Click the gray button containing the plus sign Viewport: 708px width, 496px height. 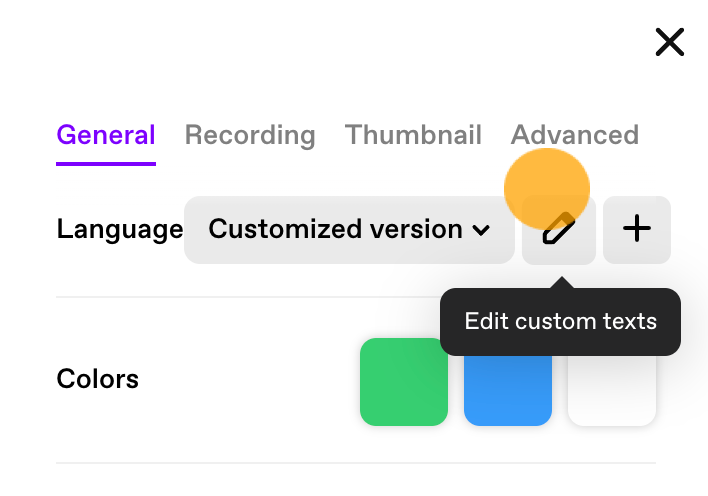click(637, 229)
